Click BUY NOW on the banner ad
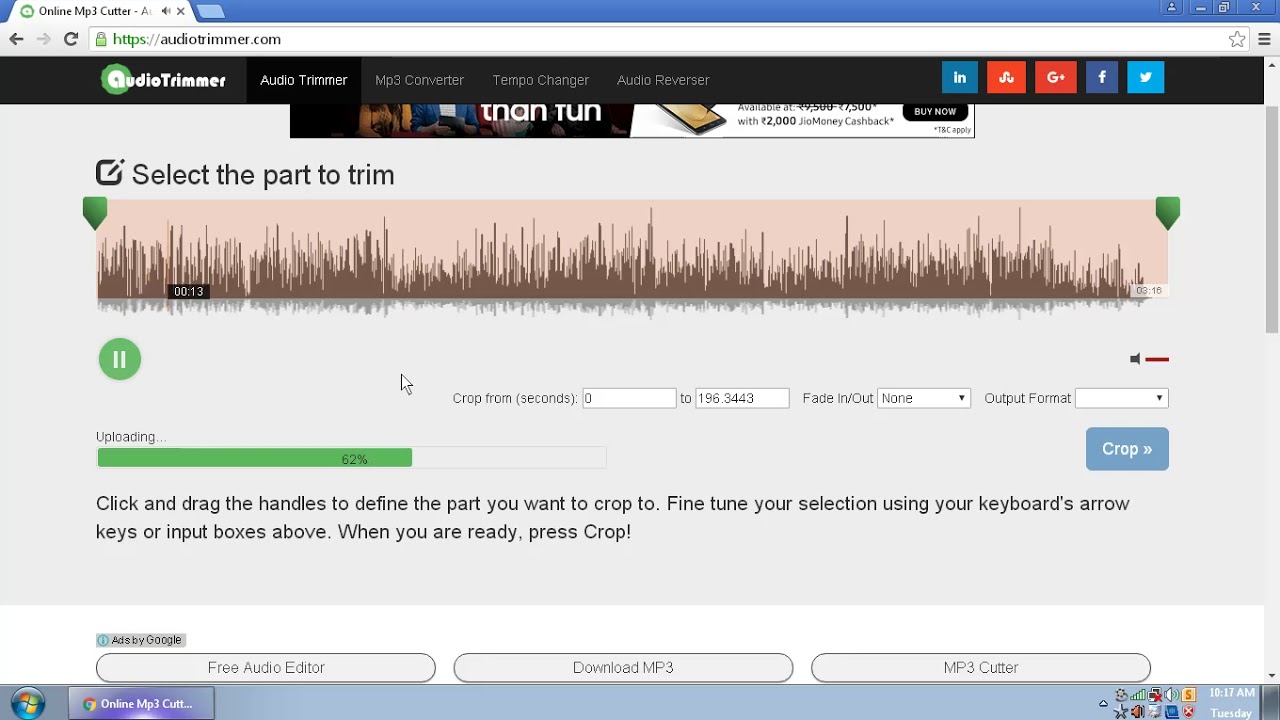The height and width of the screenshot is (720, 1280). coord(935,111)
